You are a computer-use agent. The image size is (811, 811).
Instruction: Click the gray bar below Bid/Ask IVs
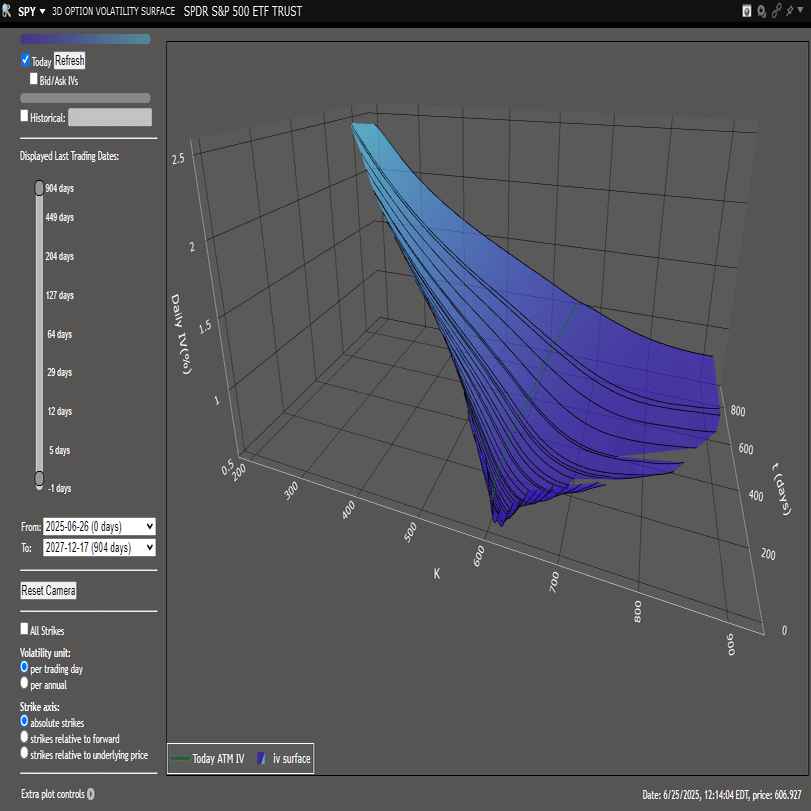[85, 98]
